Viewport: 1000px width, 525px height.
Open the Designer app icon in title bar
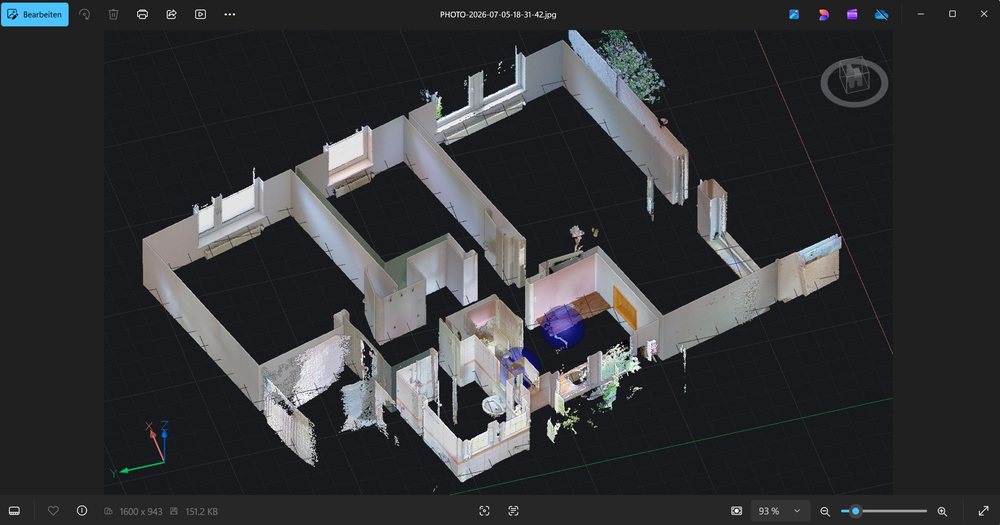point(794,14)
